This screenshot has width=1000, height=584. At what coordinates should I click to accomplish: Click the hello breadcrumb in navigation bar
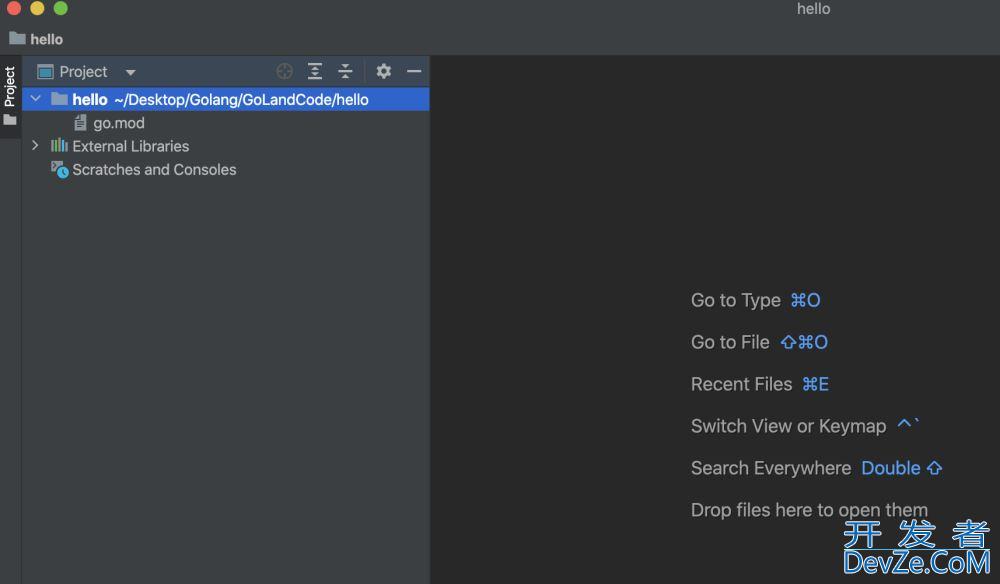point(47,39)
